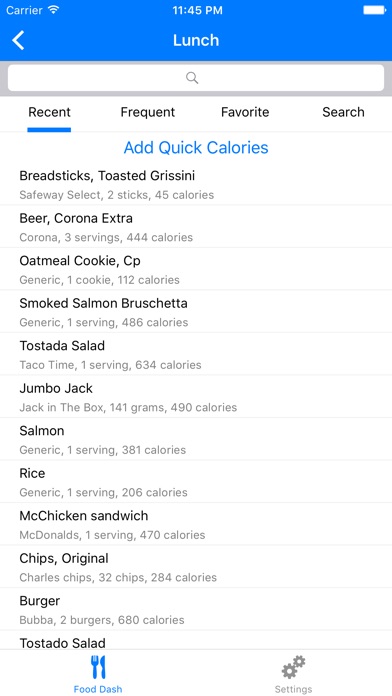The width and height of the screenshot is (392, 696).
Task: Select the Bubba Burger entry
Action: [196, 610]
